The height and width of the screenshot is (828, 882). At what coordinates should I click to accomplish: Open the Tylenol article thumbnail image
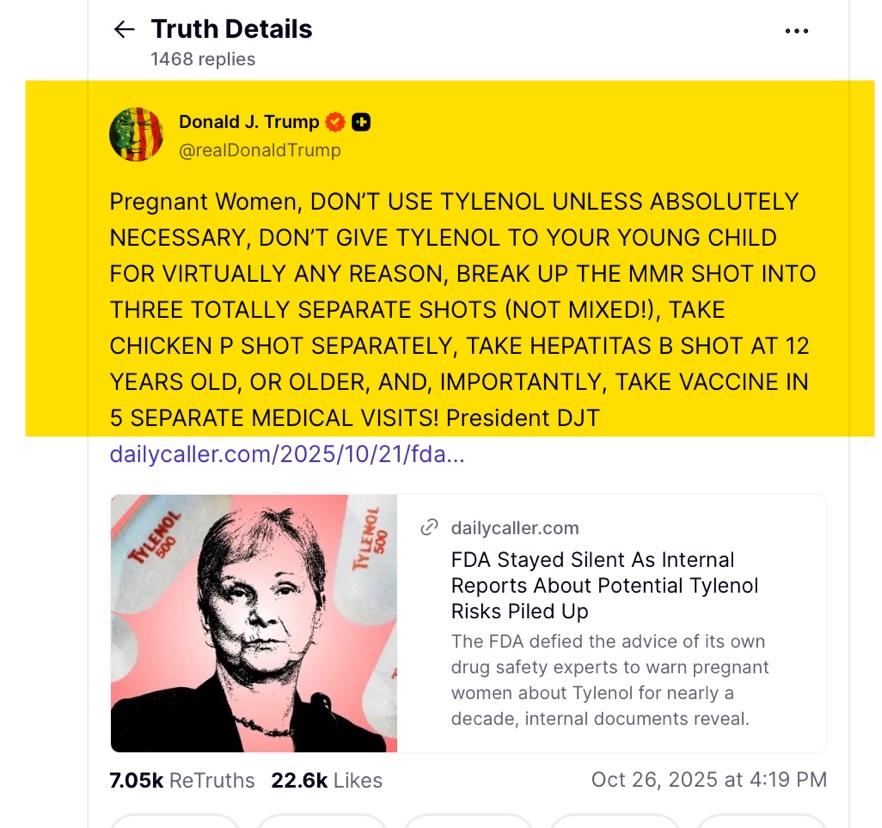254,623
